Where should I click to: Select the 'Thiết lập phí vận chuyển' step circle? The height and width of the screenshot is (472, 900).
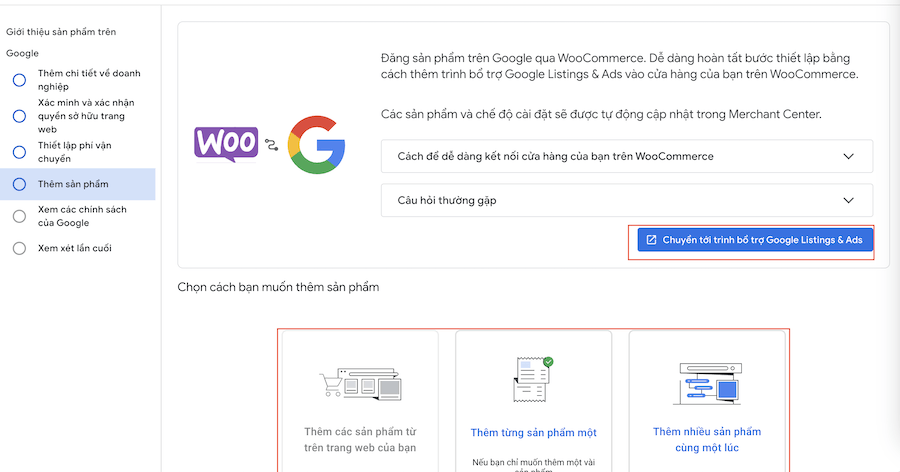click(x=20, y=152)
